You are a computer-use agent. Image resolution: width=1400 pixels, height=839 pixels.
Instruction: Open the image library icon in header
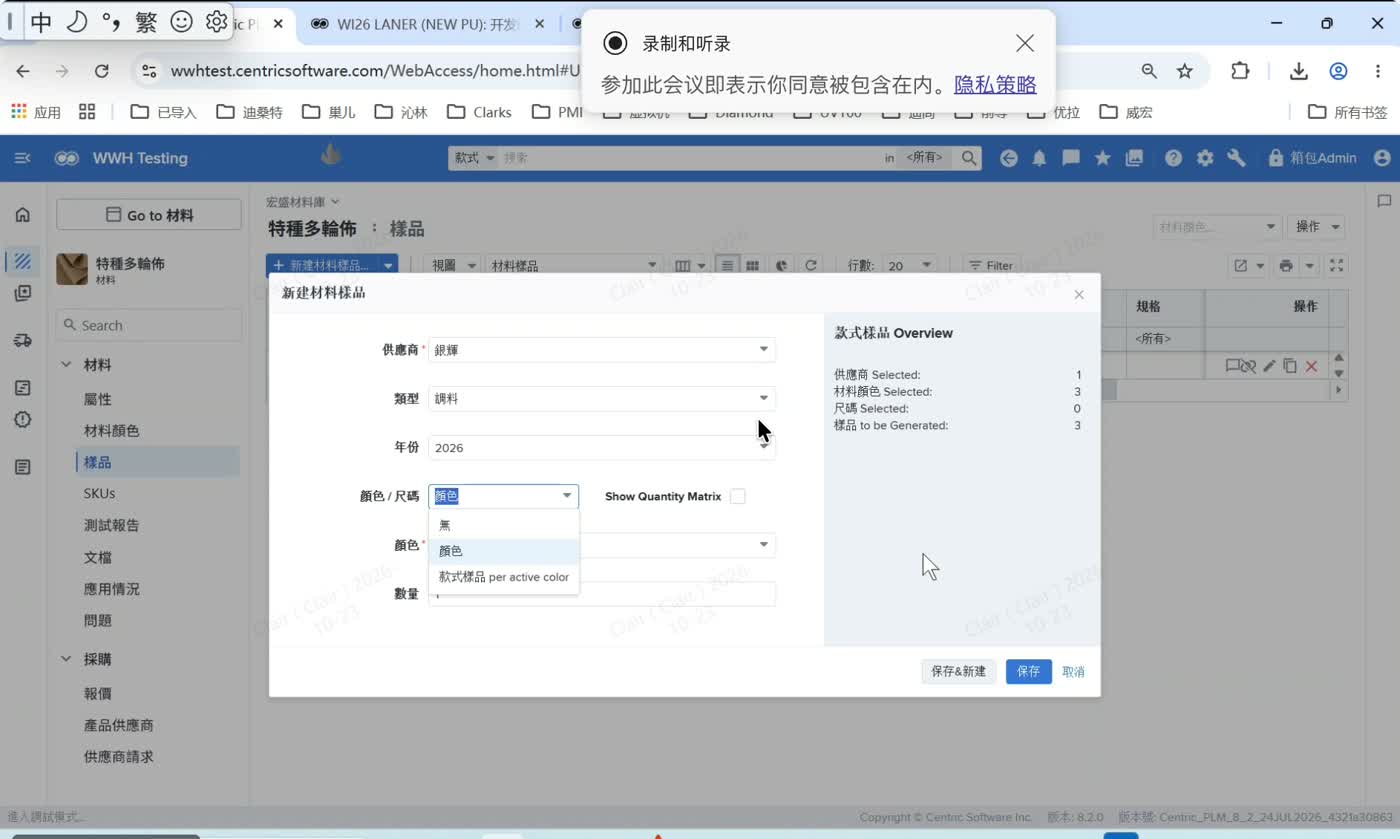point(1134,158)
